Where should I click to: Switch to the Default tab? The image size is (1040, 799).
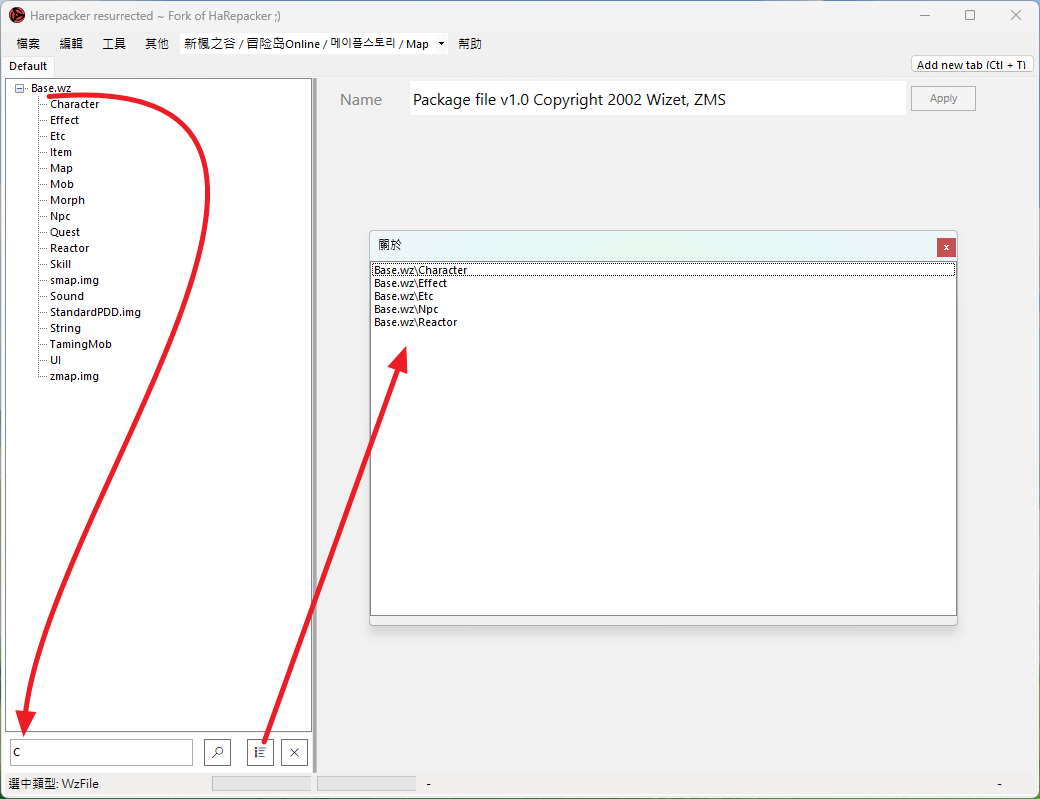coord(28,66)
